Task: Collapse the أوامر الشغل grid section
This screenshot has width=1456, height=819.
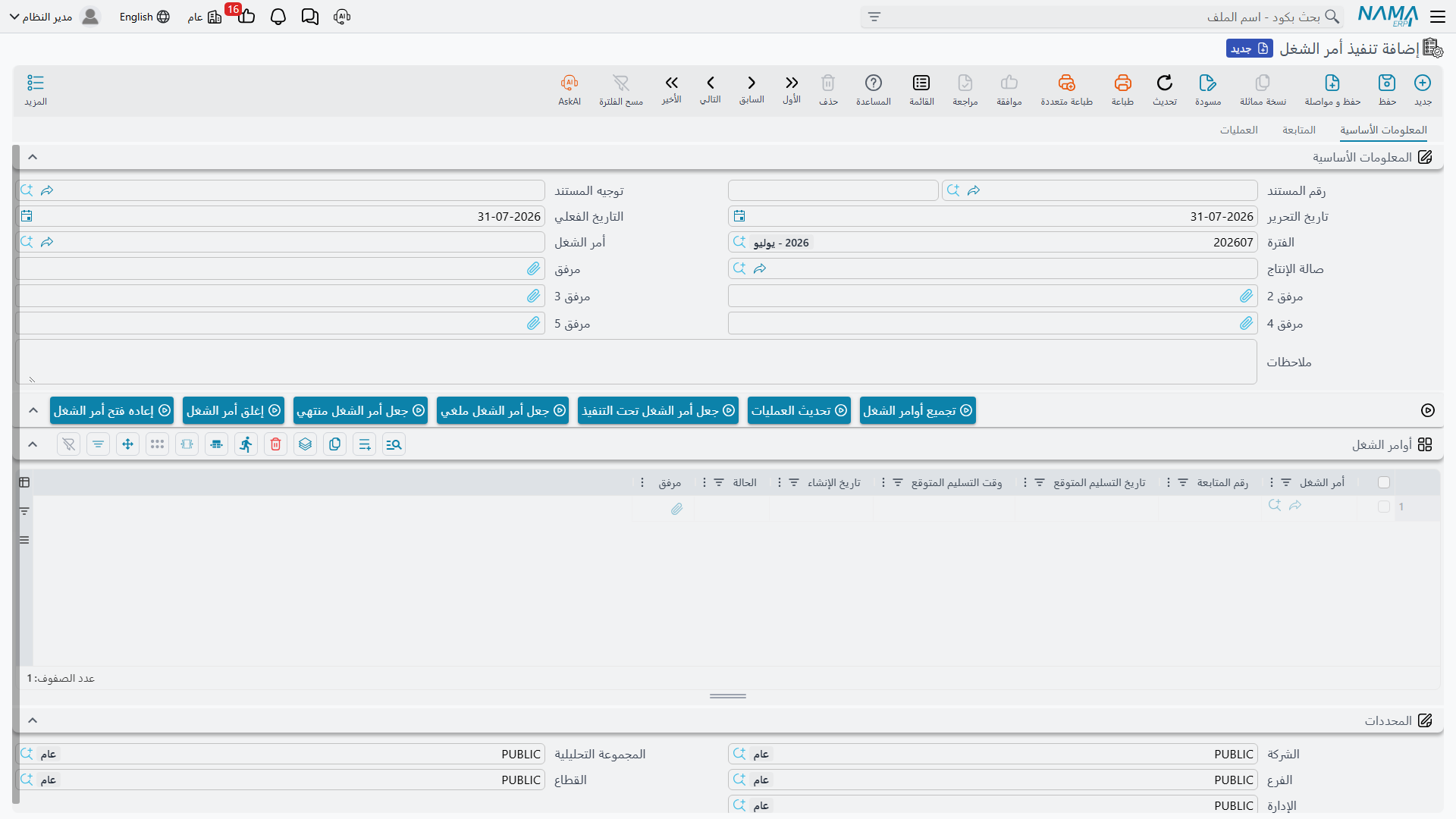Action: click(33, 444)
